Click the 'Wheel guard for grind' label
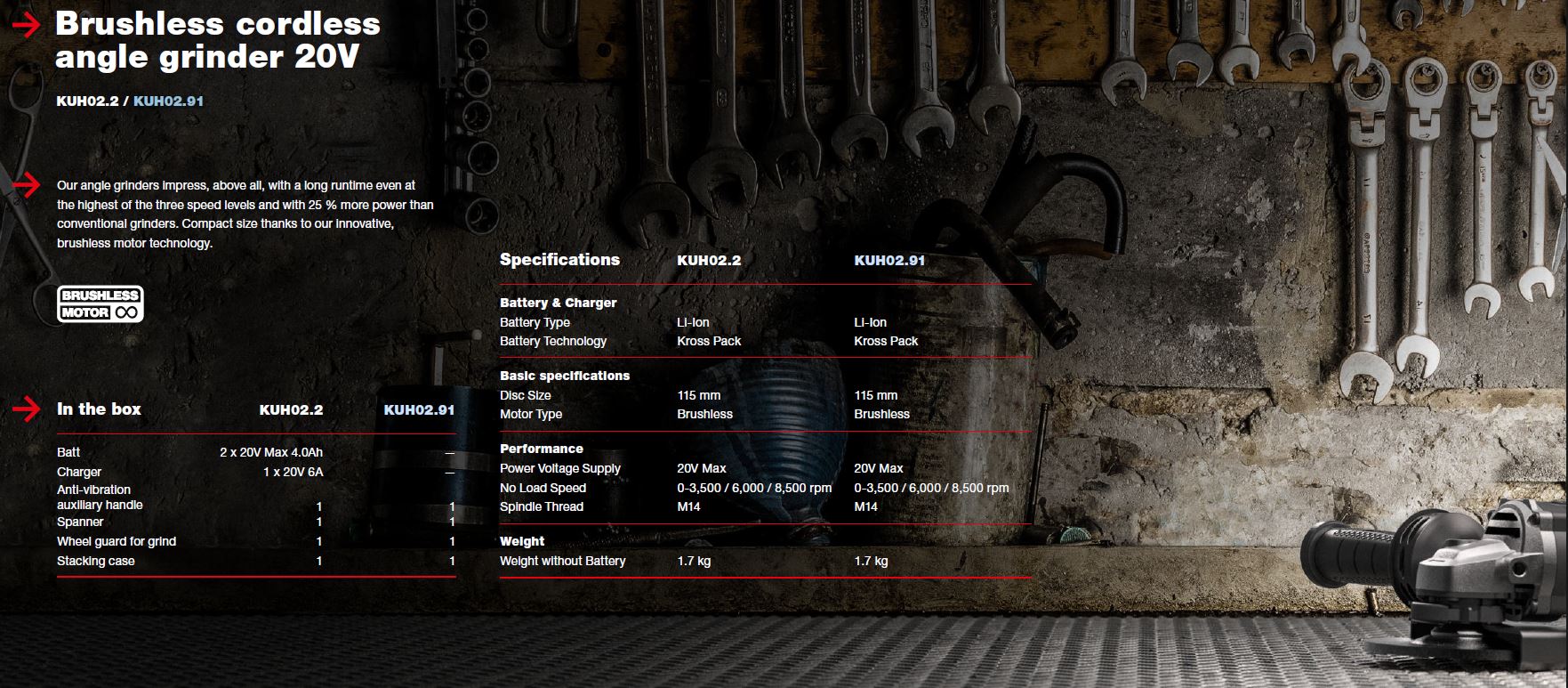The height and width of the screenshot is (688, 1568). pos(117,541)
